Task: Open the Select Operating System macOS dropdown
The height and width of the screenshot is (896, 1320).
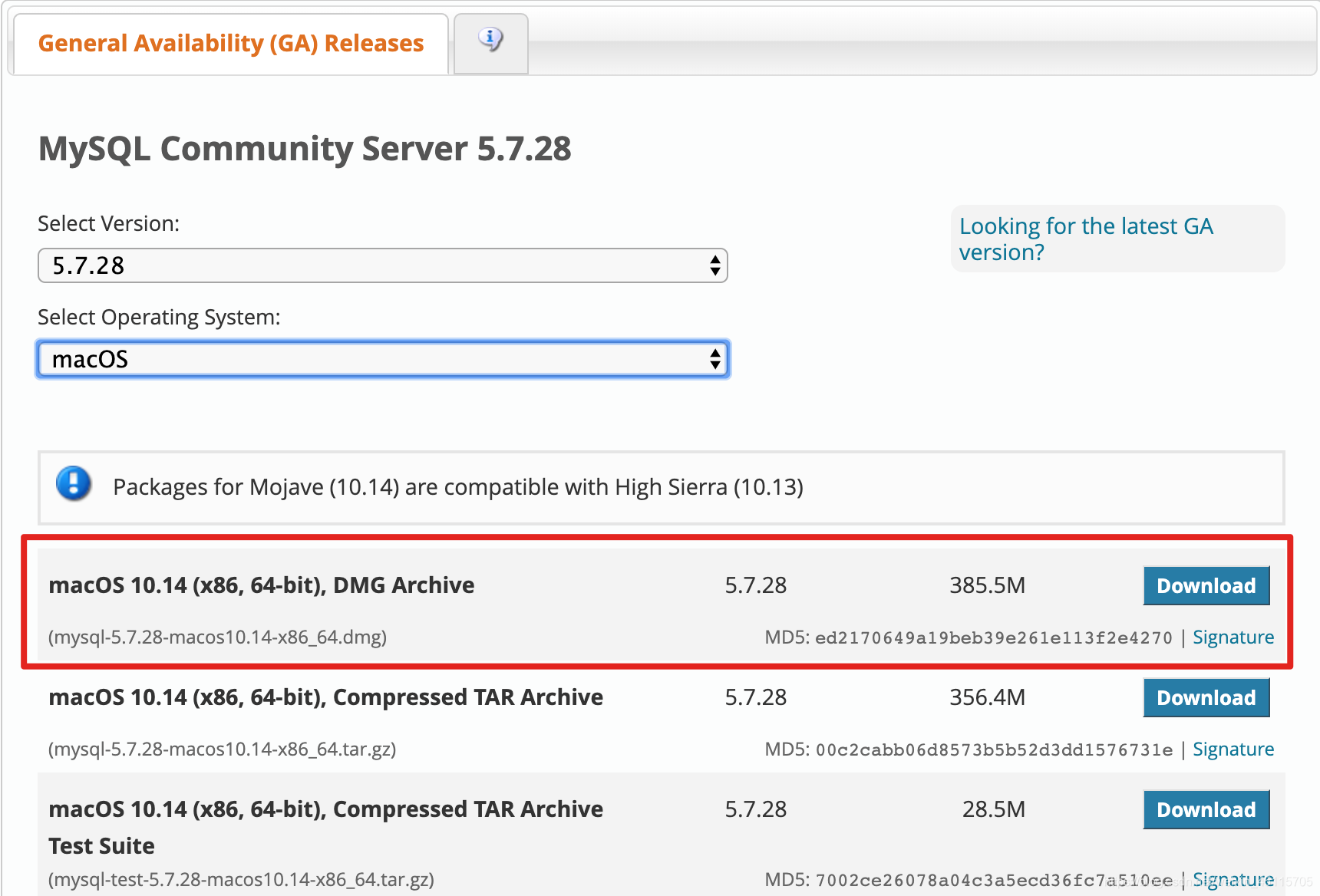Action: click(x=382, y=359)
